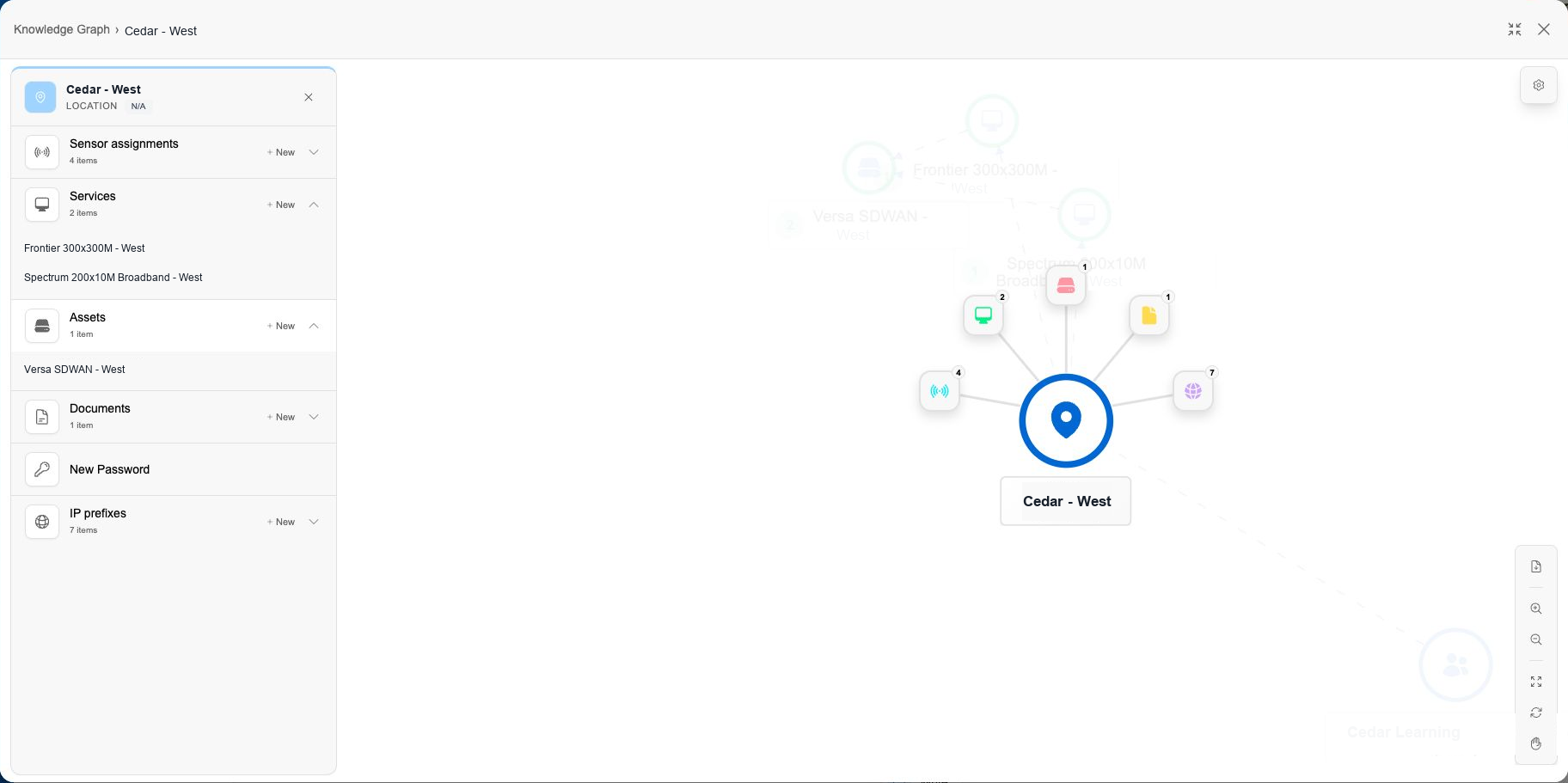
Task: Collapse the Assets section chevron
Action: point(314,326)
